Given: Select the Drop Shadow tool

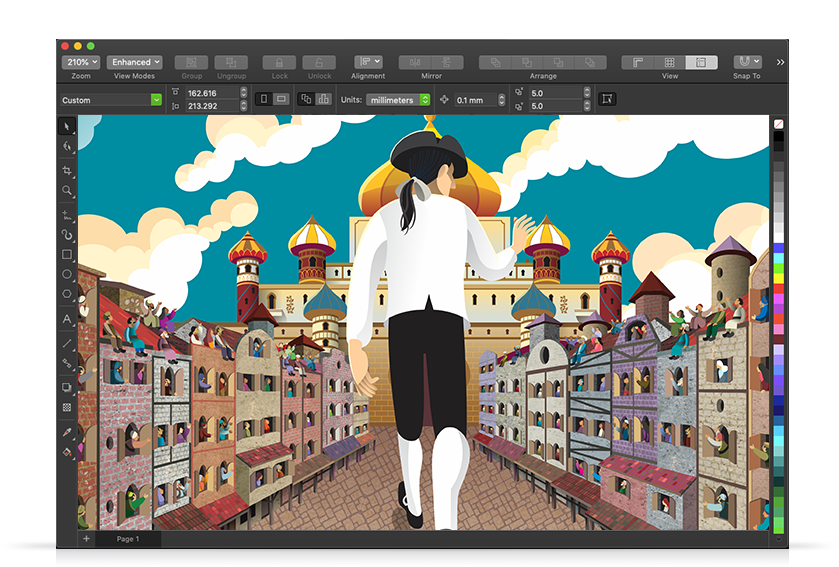Looking at the screenshot, I should (x=67, y=387).
